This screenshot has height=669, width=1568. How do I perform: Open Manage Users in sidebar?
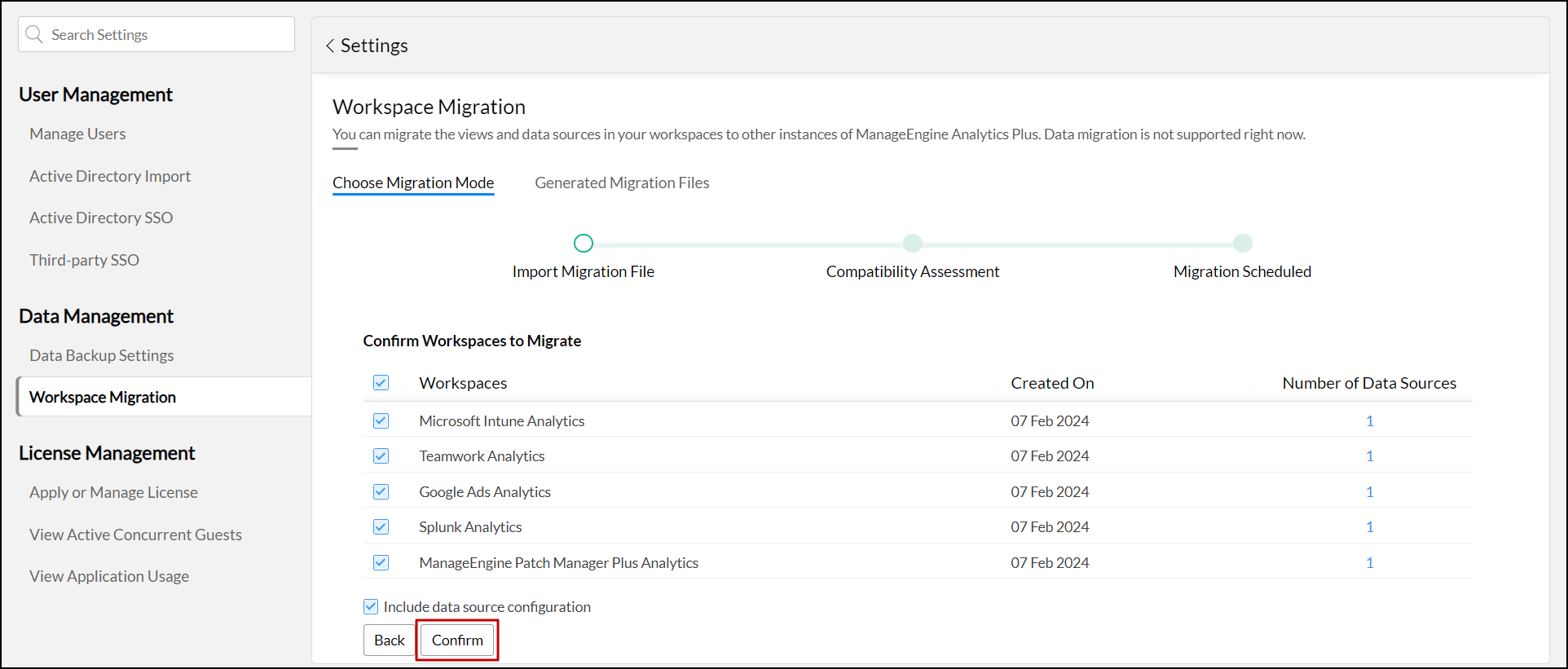click(x=77, y=134)
